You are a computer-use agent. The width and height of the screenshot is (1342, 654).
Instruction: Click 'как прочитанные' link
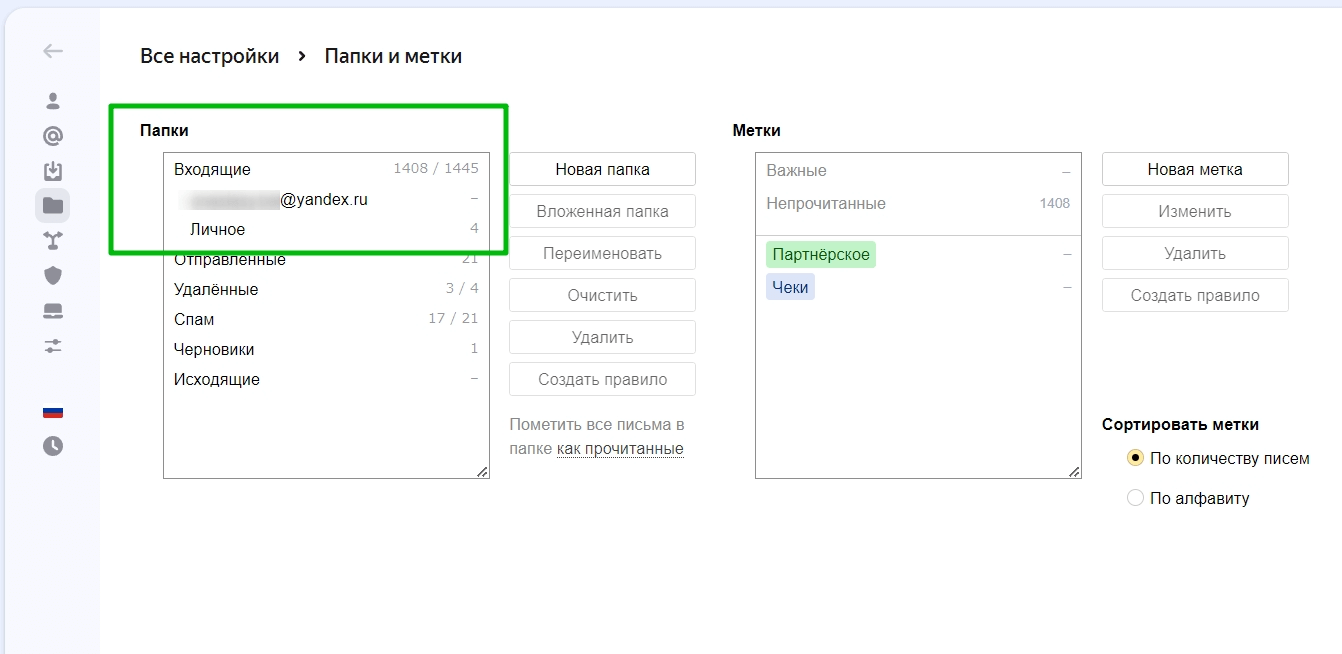click(x=620, y=449)
